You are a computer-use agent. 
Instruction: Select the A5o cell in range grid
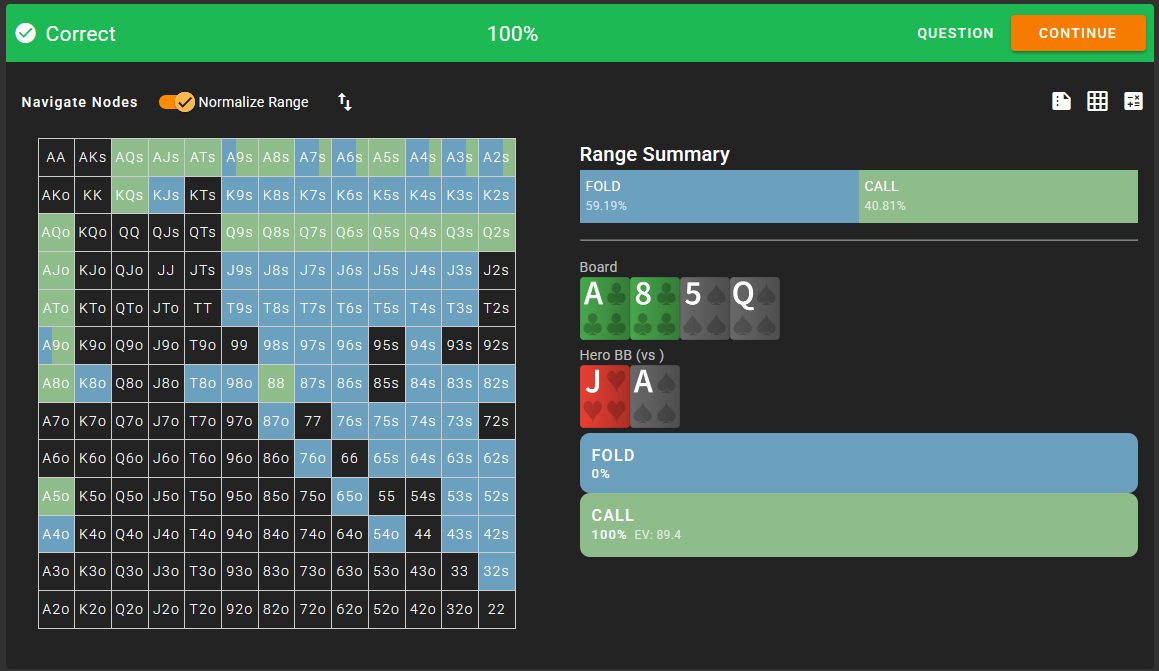click(x=56, y=497)
